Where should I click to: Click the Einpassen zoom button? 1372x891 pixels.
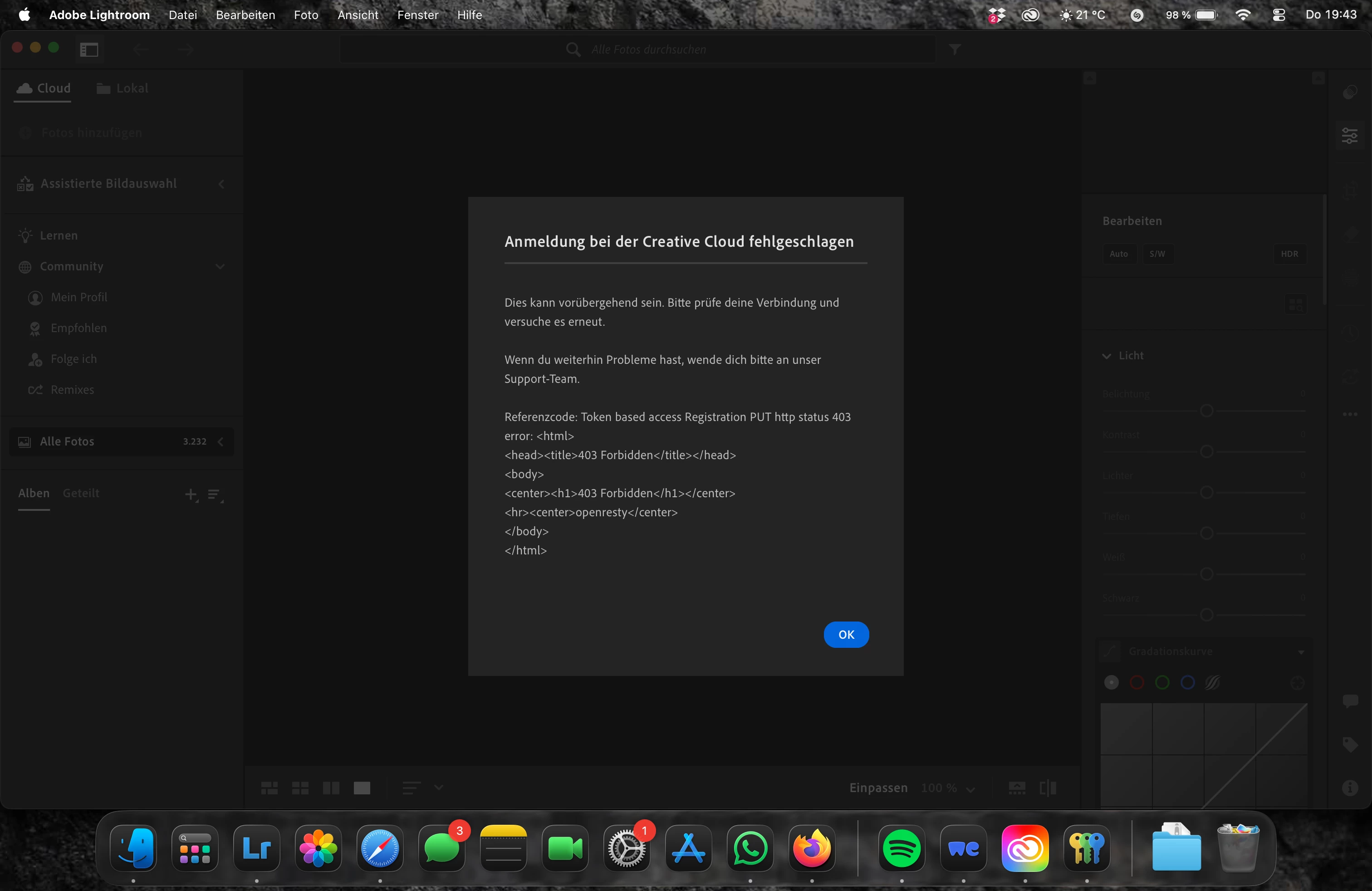coord(878,788)
